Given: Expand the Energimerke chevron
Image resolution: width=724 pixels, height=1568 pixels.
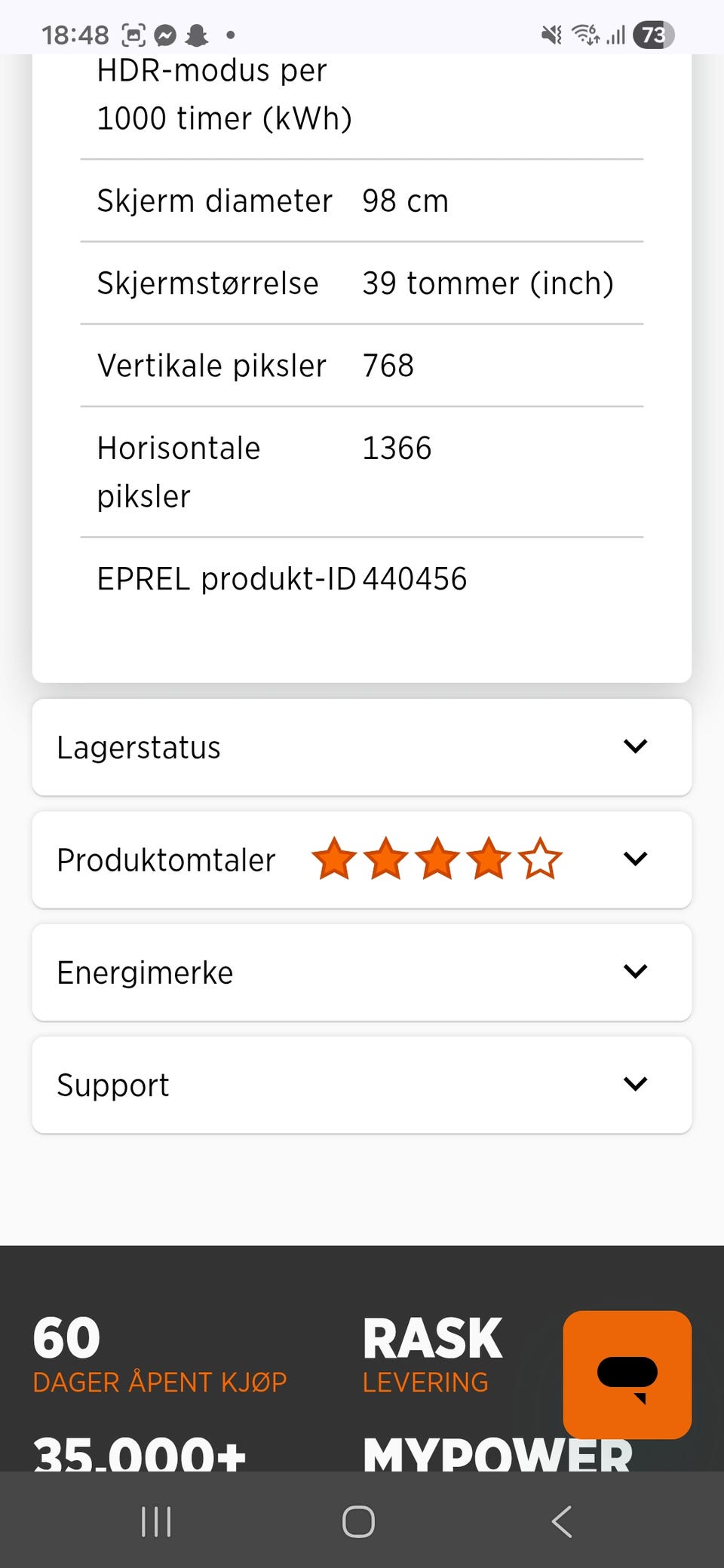Looking at the screenshot, I should (636, 971).
